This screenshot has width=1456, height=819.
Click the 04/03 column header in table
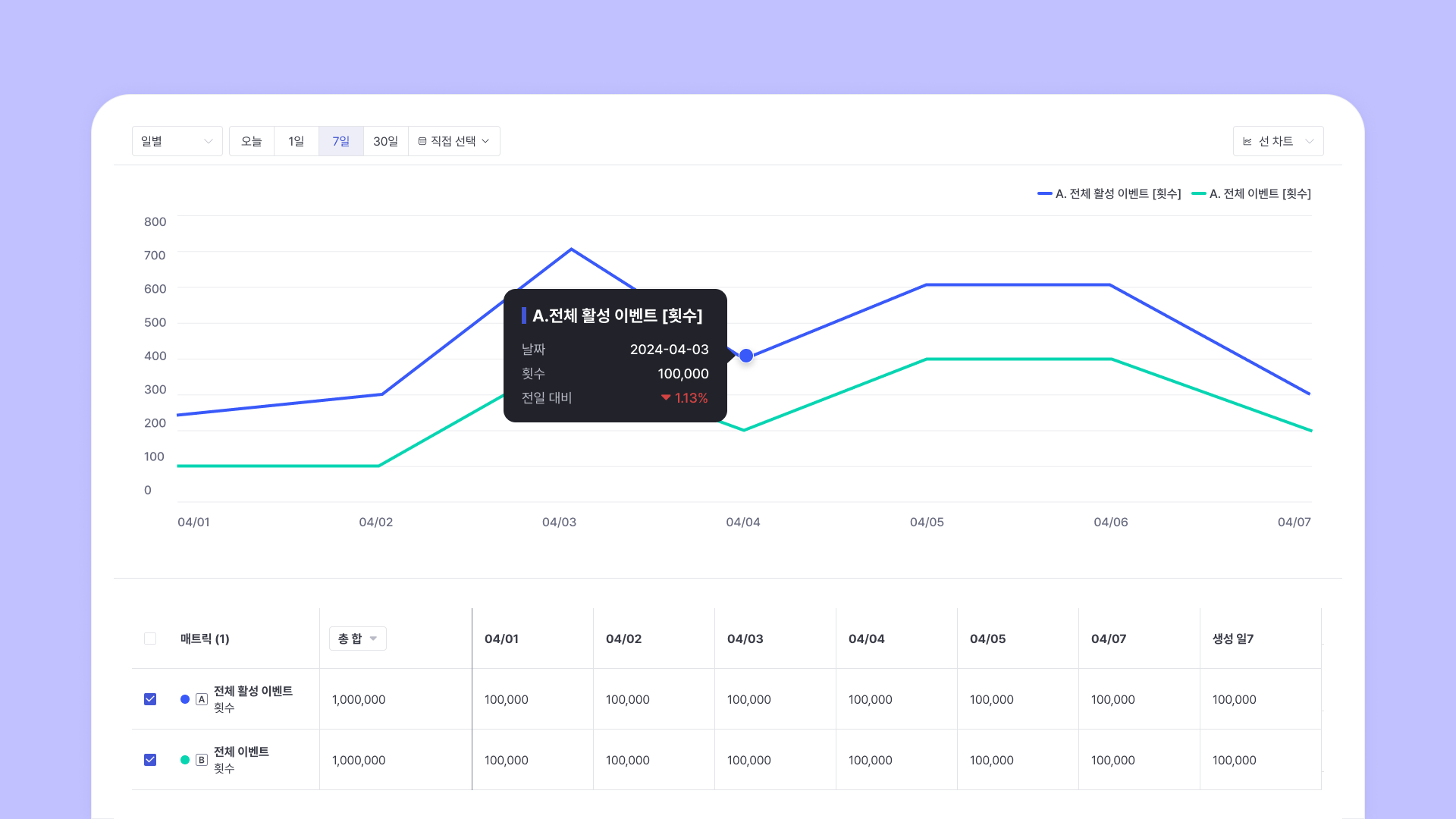(745, 639)
